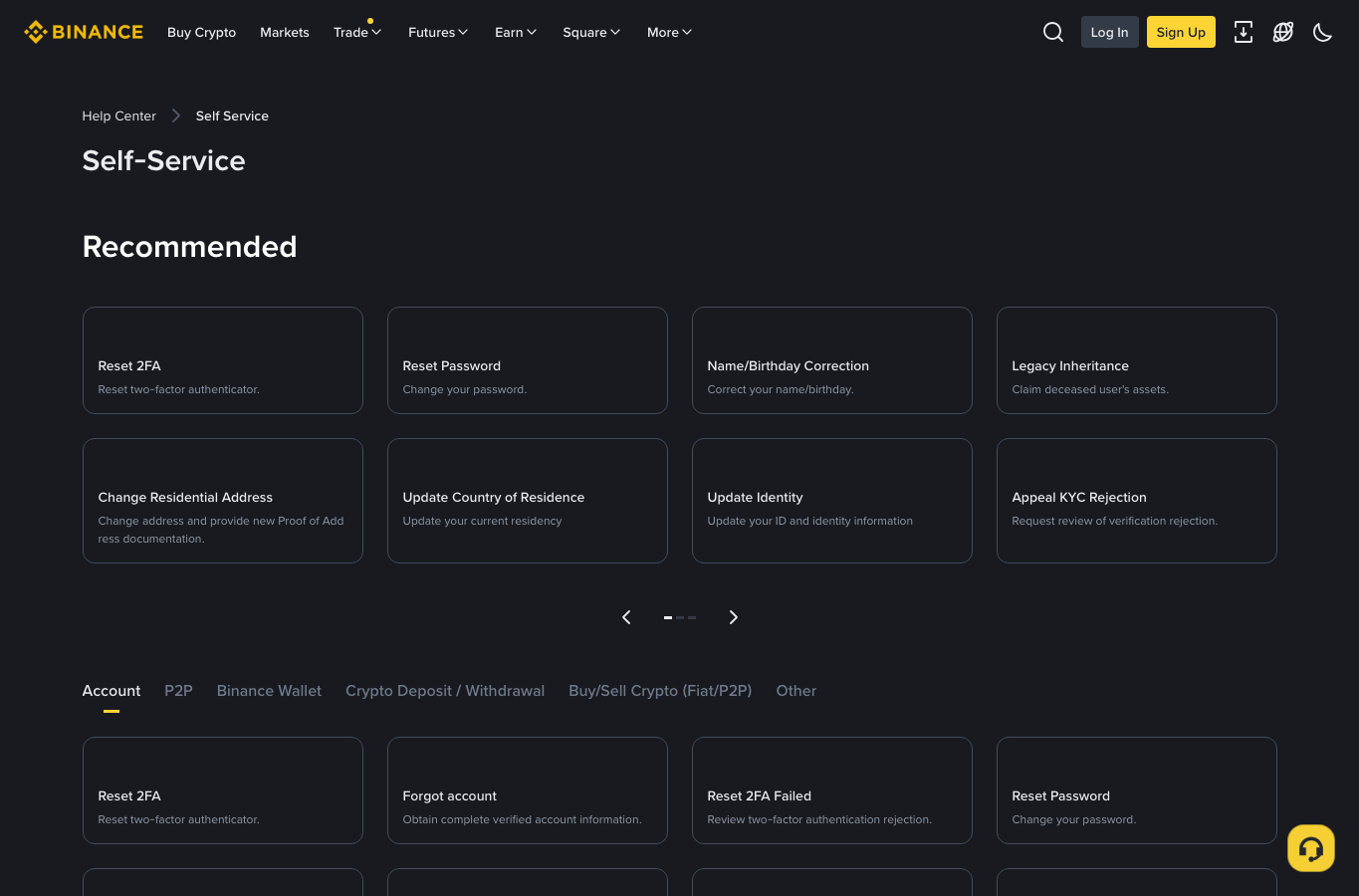Open the language globe icon
1359x896 pixels.
point(1283,32)
